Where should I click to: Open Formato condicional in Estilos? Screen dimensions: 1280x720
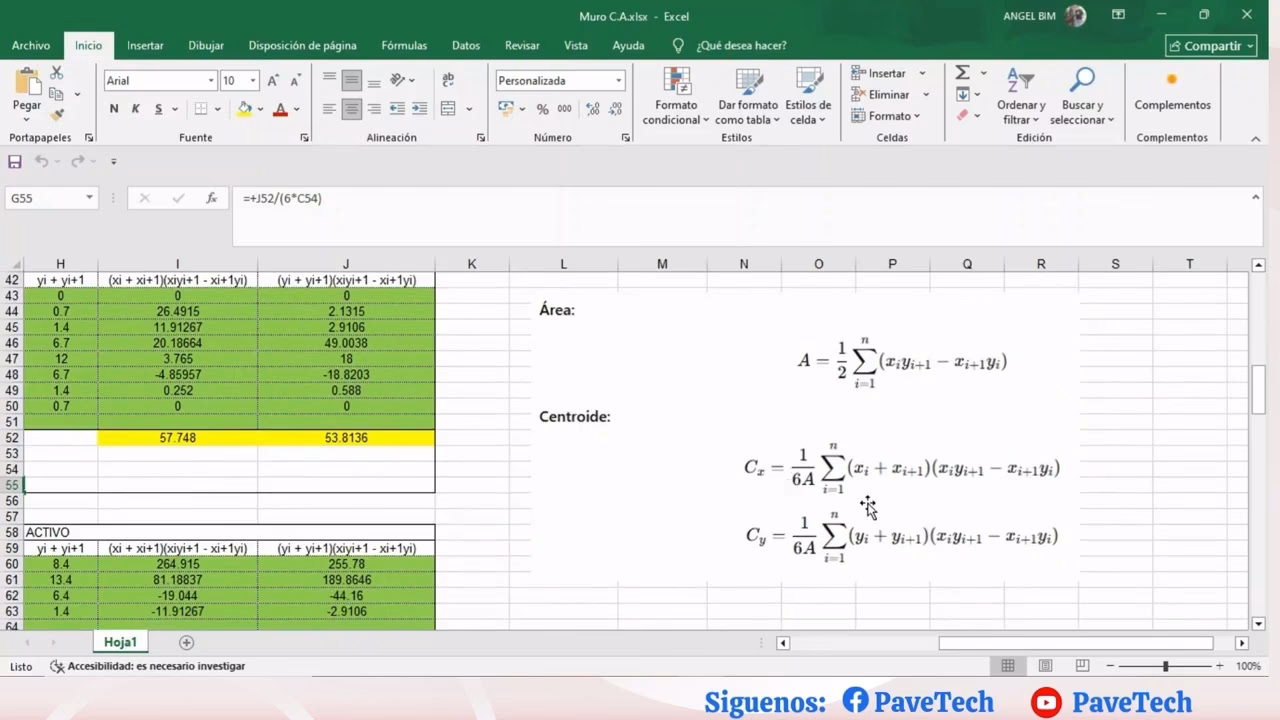pyautogui.click(x=676, y=97)
